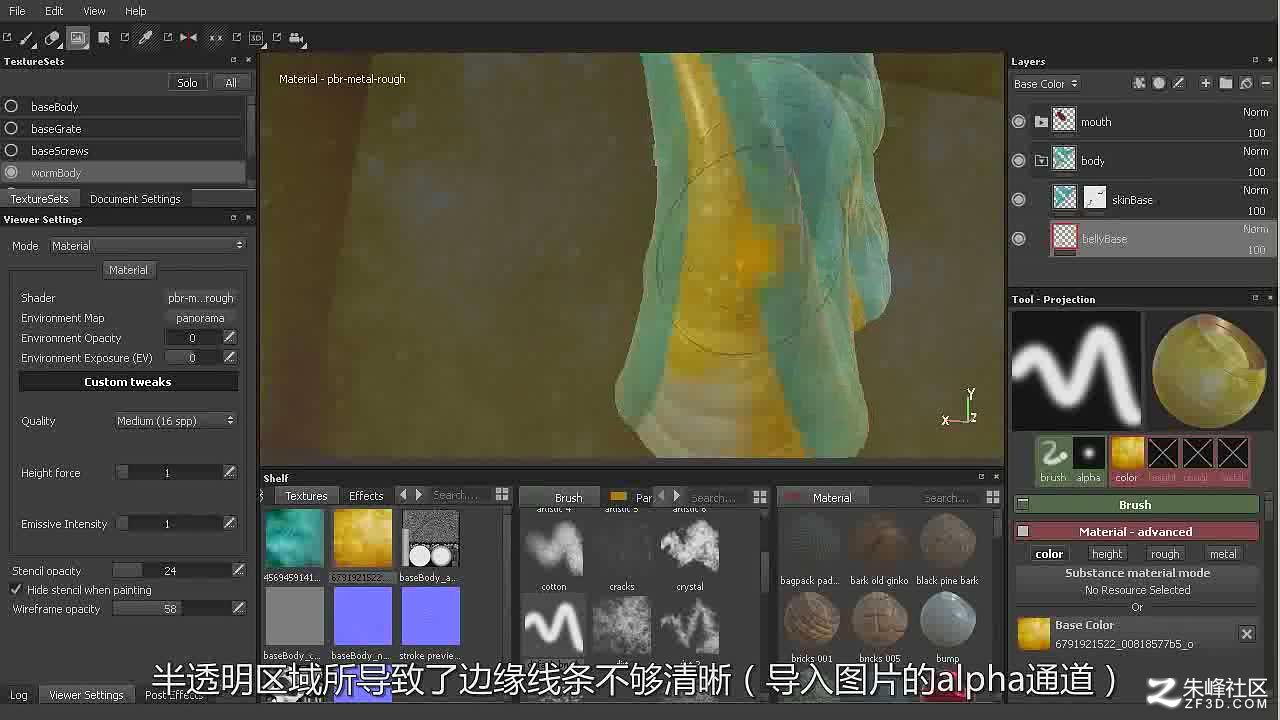Add a new folder in Layers
1280x720 pixels.
coord(1226,84)
